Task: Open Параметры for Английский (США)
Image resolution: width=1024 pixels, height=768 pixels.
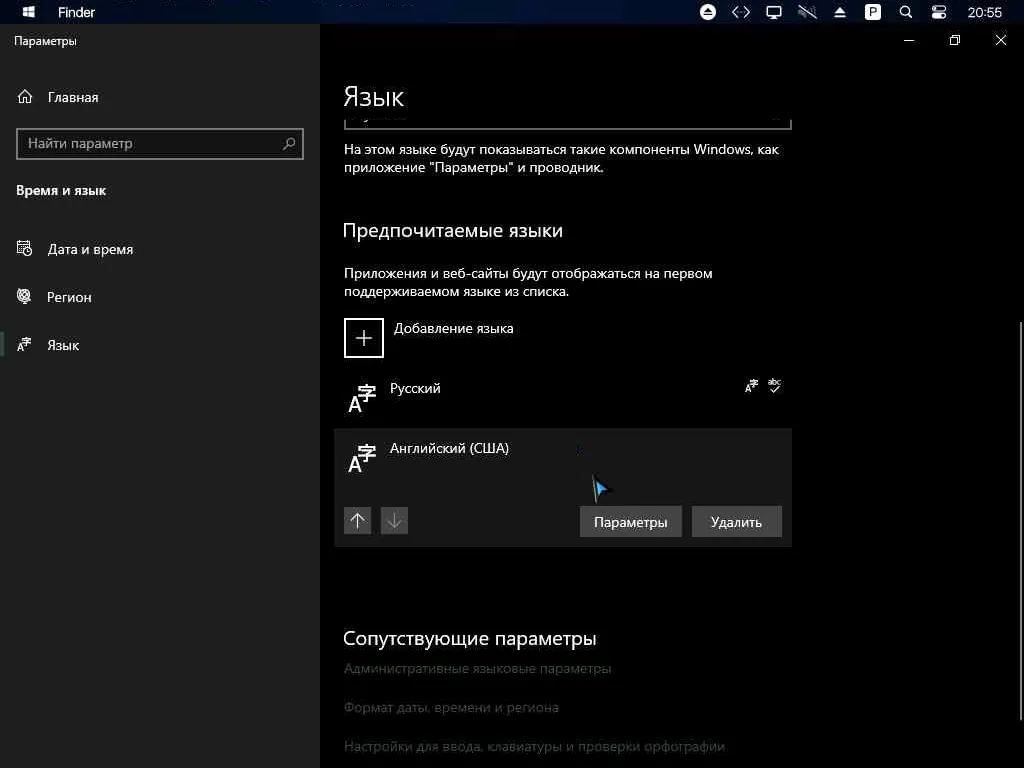Action: pyautogui.click(x=631, y=522)
